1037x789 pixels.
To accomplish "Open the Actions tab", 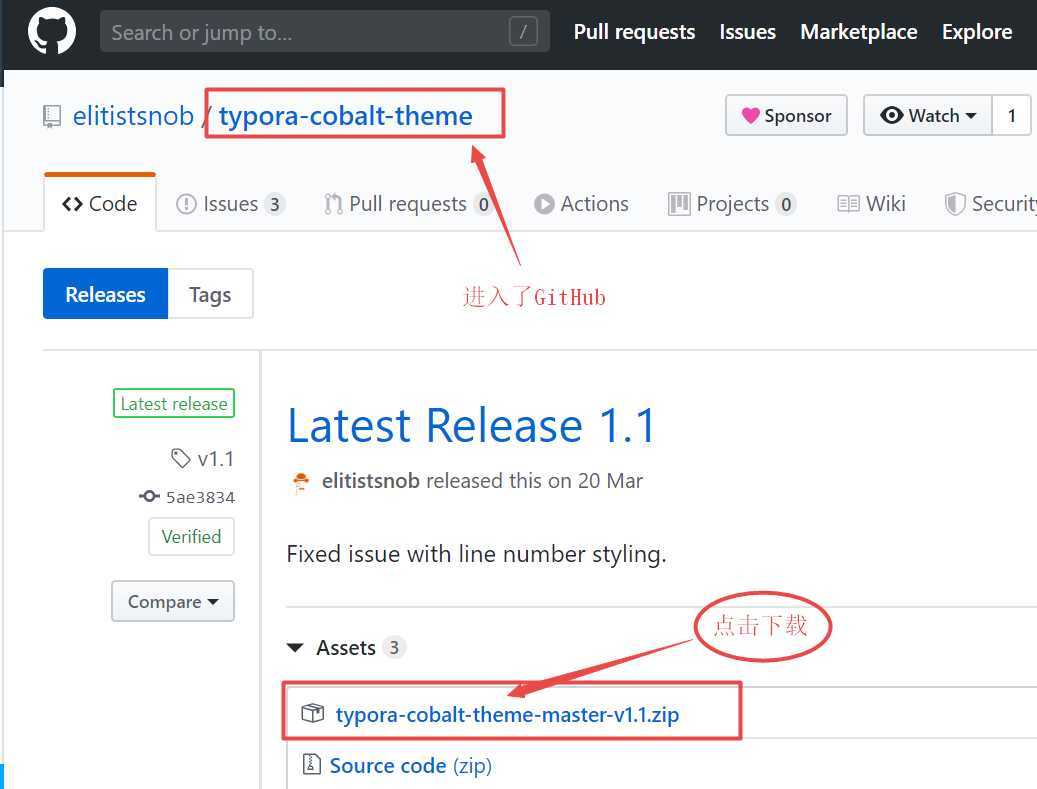I will [581, 204].
